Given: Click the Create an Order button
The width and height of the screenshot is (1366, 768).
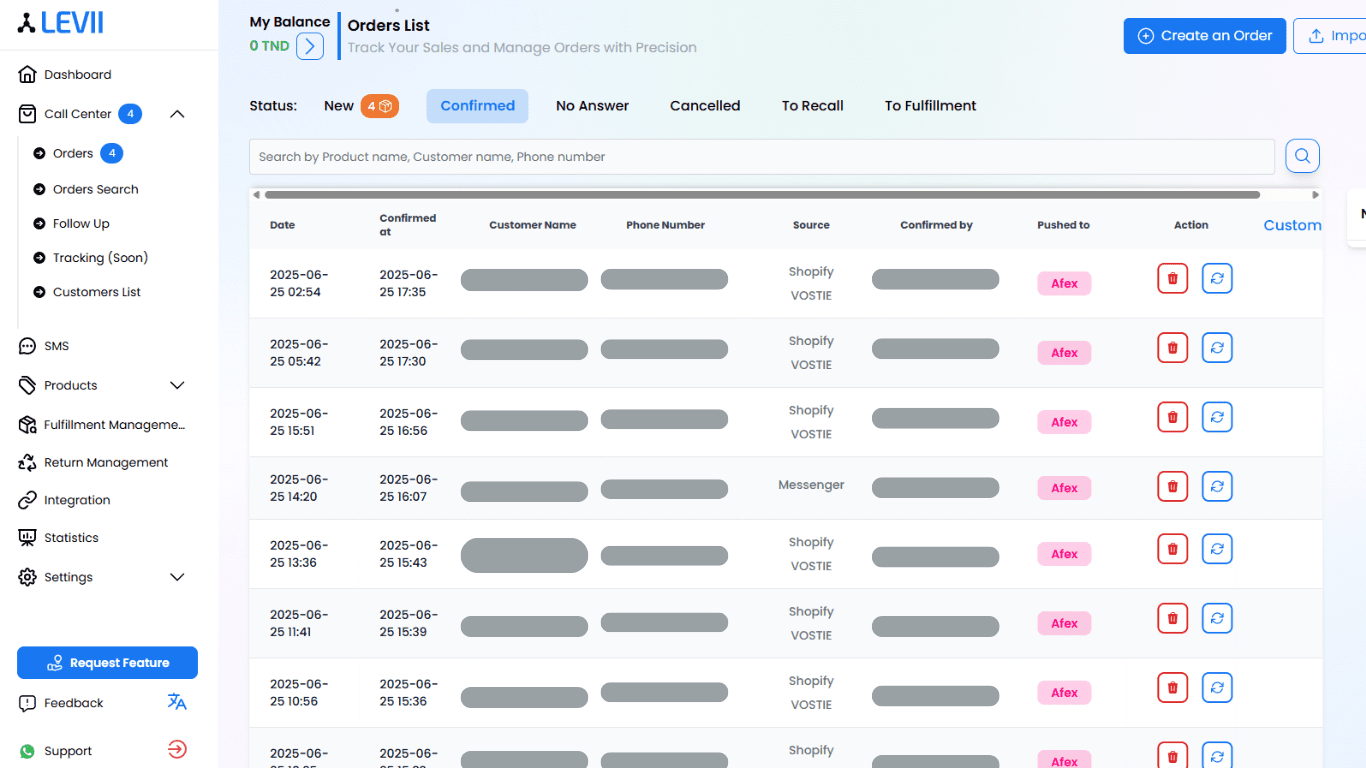Looking at the screenshot, I should pos(1204,35).
